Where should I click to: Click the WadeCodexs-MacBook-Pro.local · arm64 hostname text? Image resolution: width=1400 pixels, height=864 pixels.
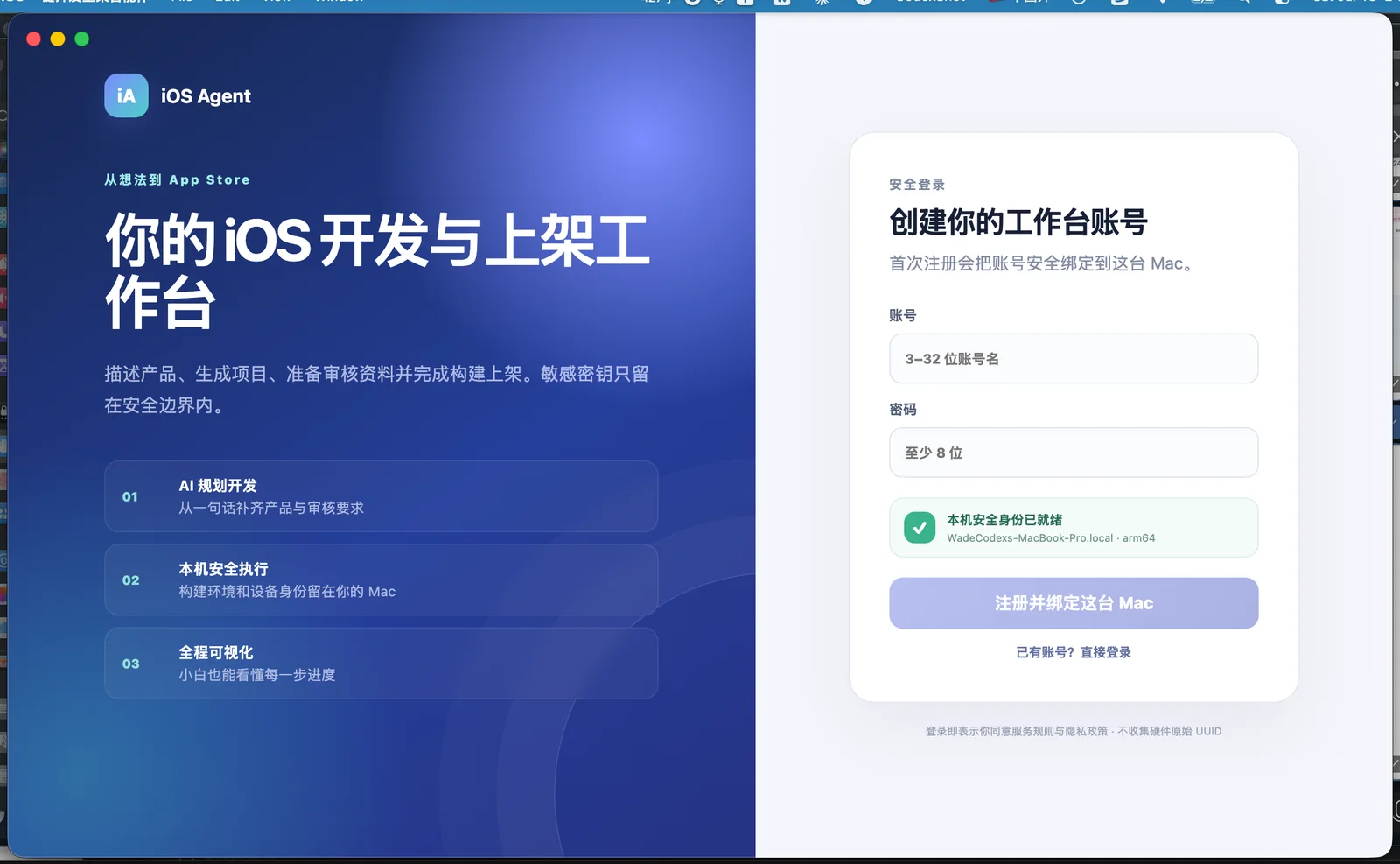(1051, 538)
